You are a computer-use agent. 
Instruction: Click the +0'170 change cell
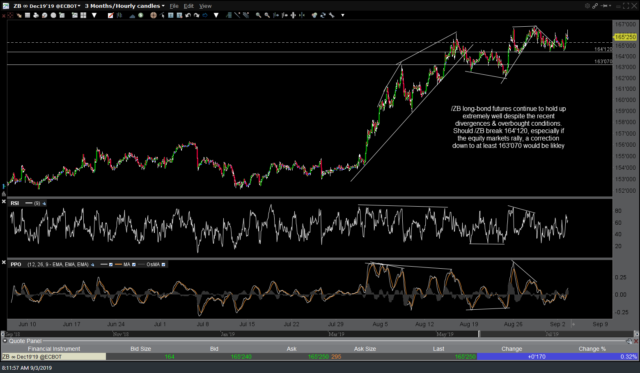(x=511, y=357)
